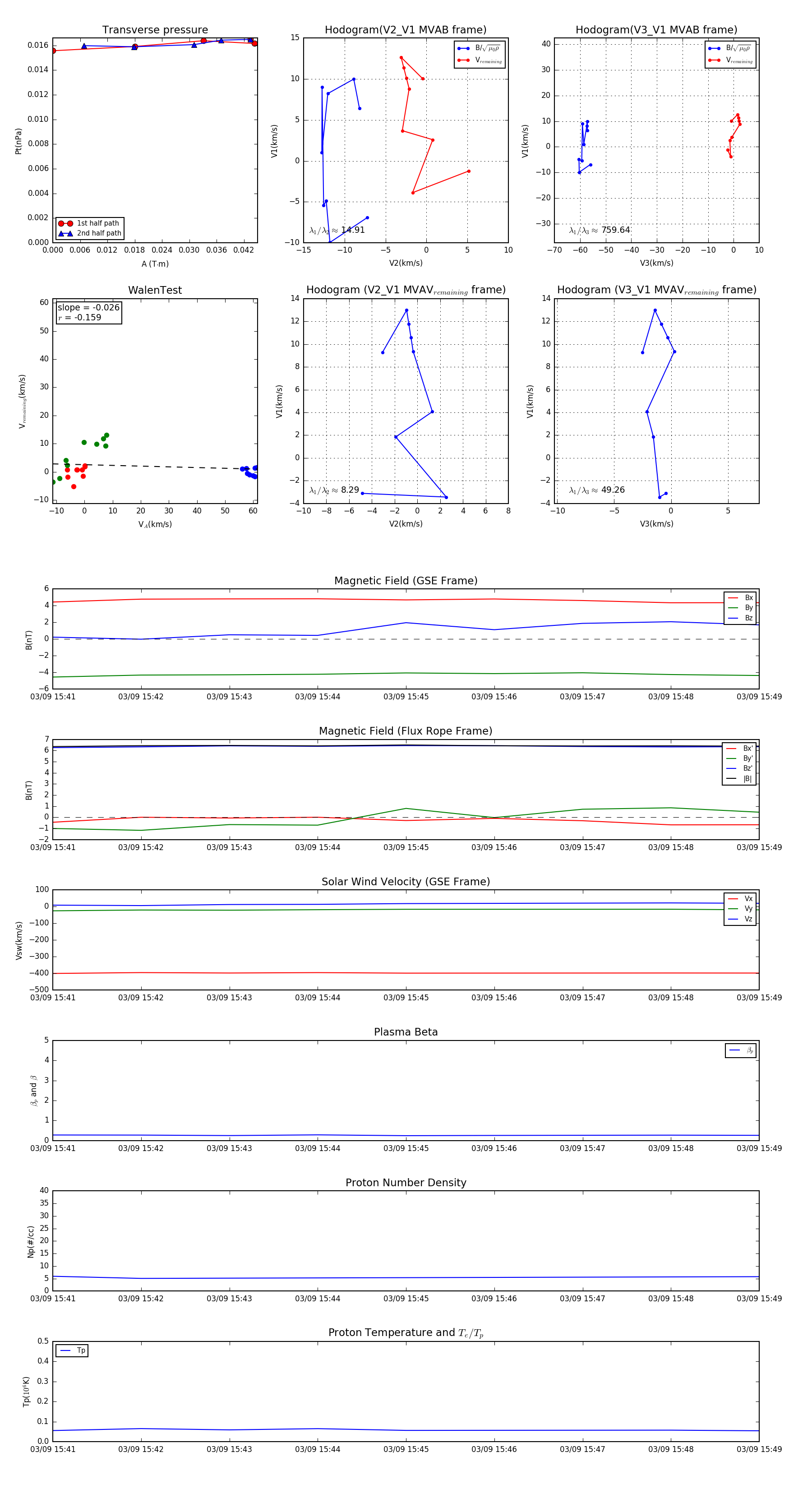812x1489 pixels.
Task: Click the 'Transverse pressure' plot title
Action: coord(155,30)
